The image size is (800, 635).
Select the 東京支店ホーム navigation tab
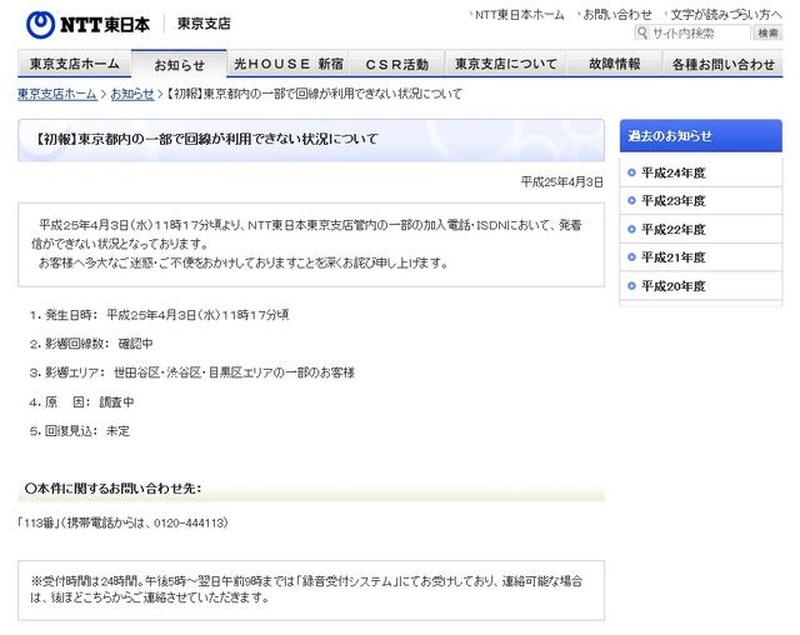coord(74,64)
